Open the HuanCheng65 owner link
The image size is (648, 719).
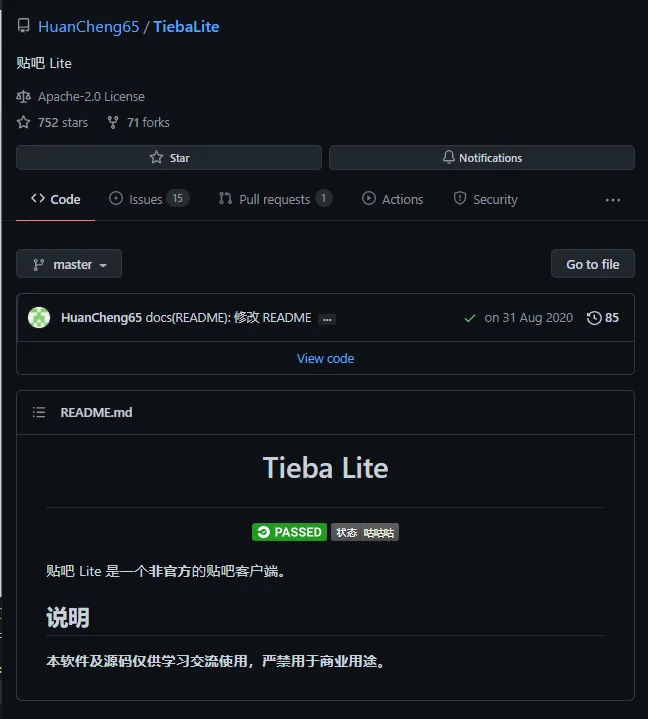pyautogui.click(x=88, y=27)
